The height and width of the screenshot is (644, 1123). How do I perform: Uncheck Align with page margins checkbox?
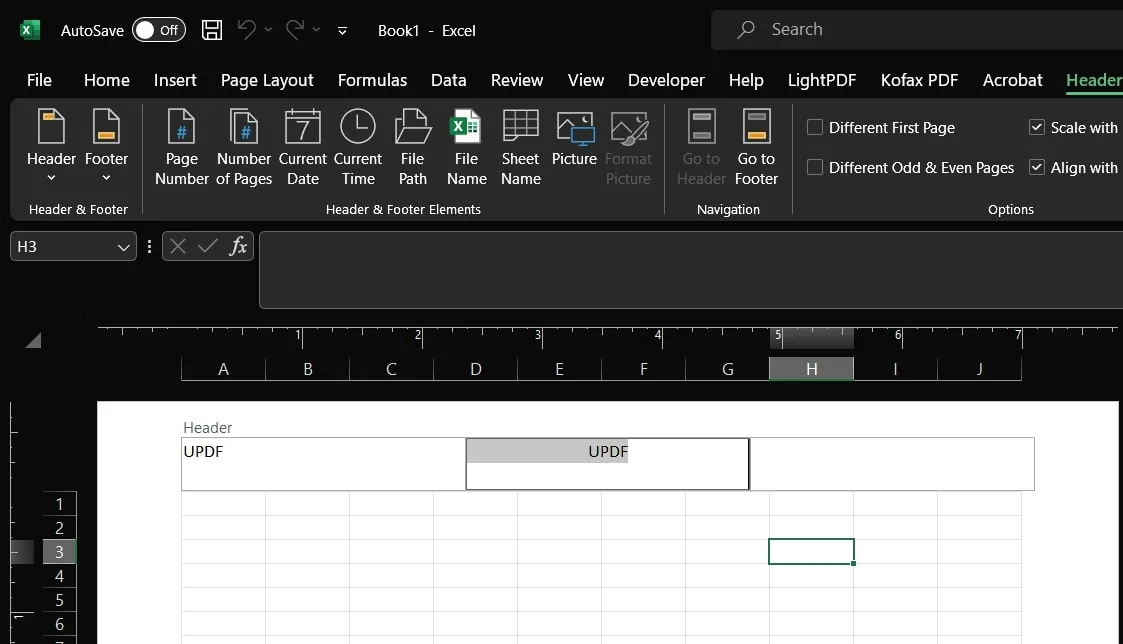click(1036, 168)
